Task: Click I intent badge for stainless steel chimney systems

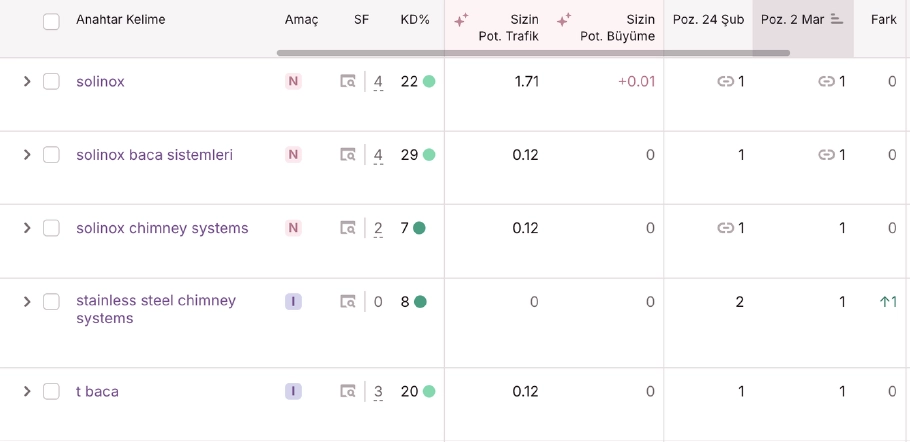Action: pos(293,301)
